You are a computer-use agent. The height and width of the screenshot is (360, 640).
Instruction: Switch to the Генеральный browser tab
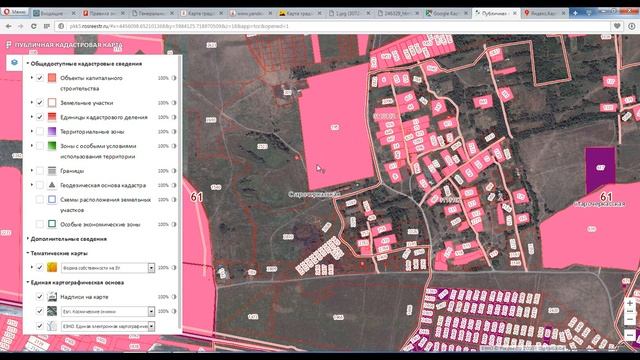point(153,13)
